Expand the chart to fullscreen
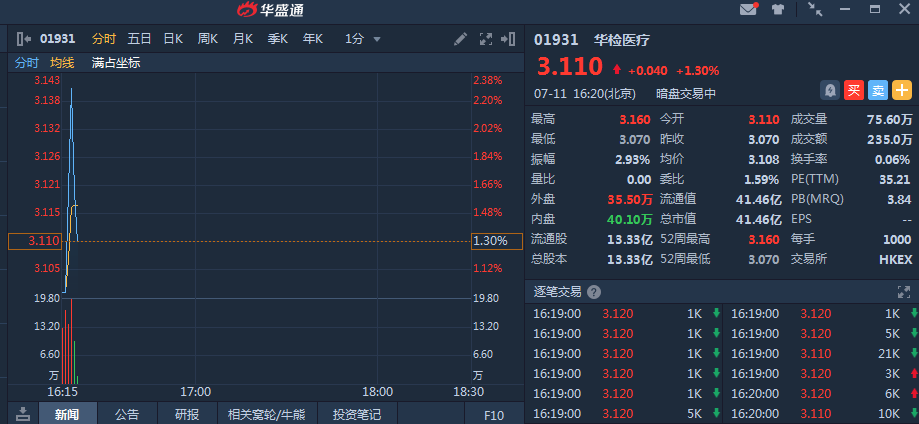 tap(486, 39)
